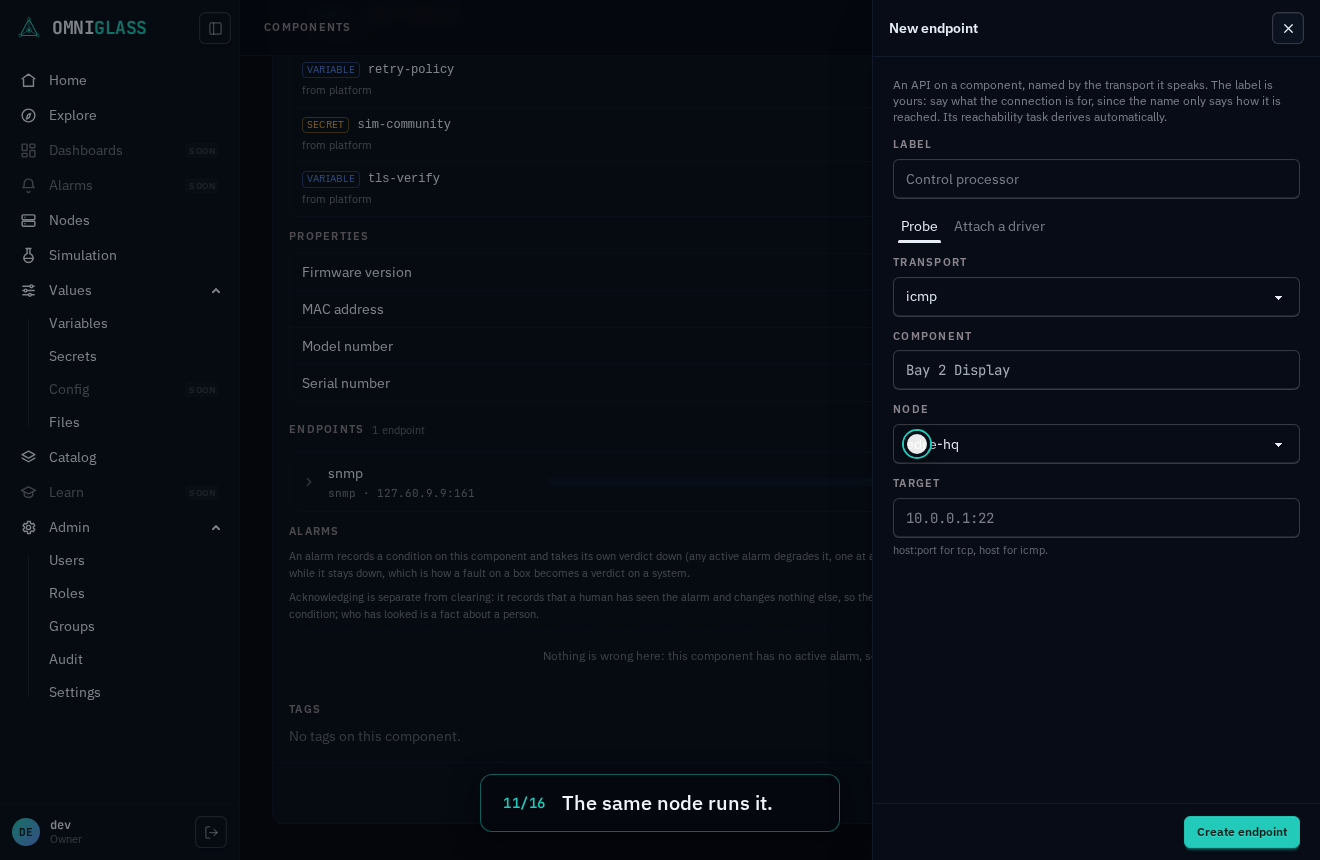Click the retry-policy variable row
The width and height of the screenshot is (1320, 860).
click(580, 79)
